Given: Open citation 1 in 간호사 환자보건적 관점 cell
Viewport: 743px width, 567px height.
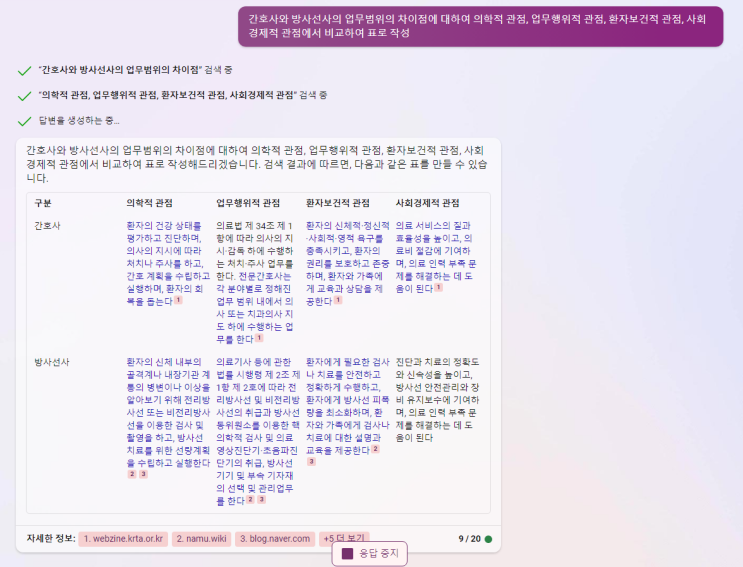Looking at the screenshot, I should (x=338, y=300).
